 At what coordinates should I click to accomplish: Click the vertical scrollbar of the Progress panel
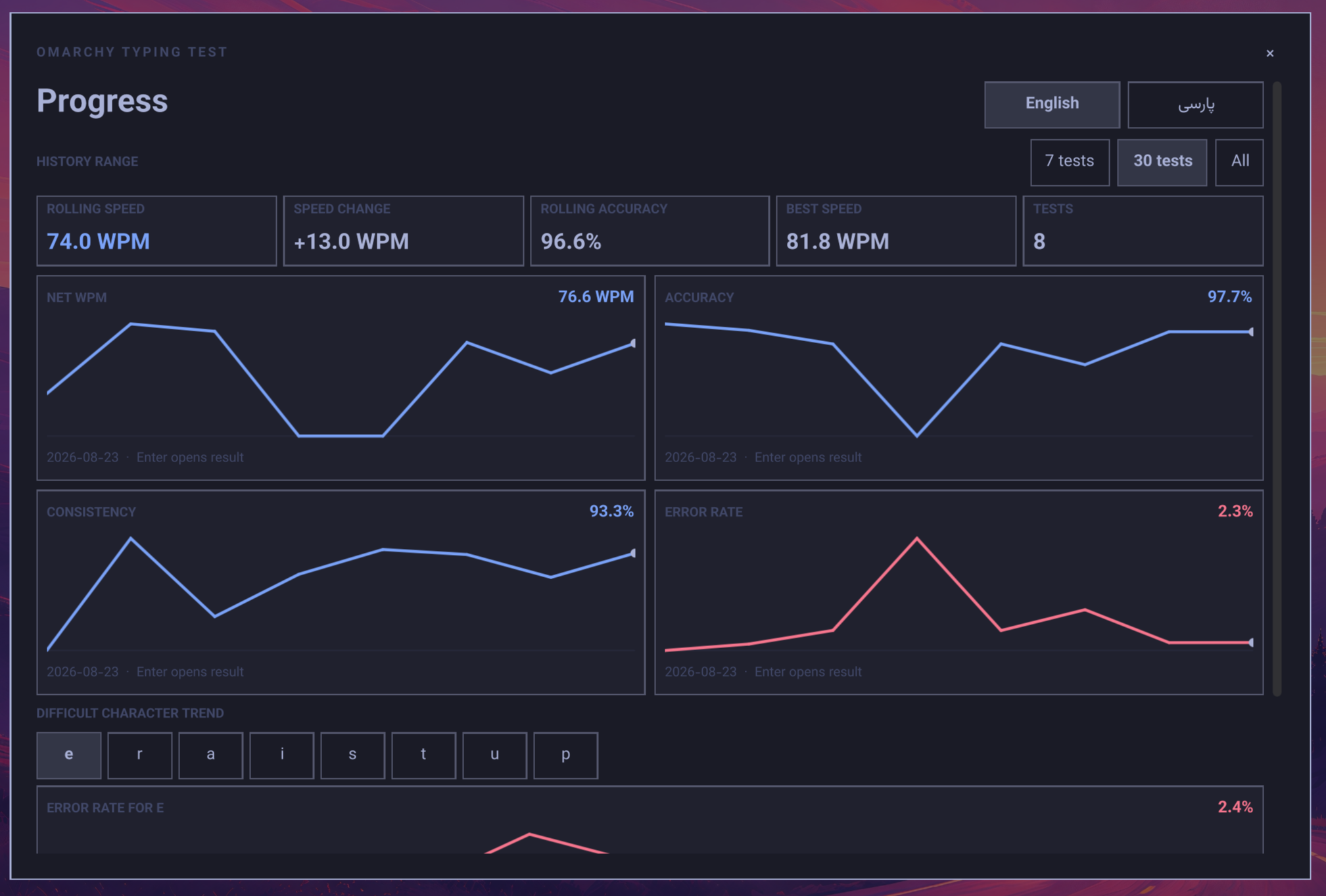1277,389
